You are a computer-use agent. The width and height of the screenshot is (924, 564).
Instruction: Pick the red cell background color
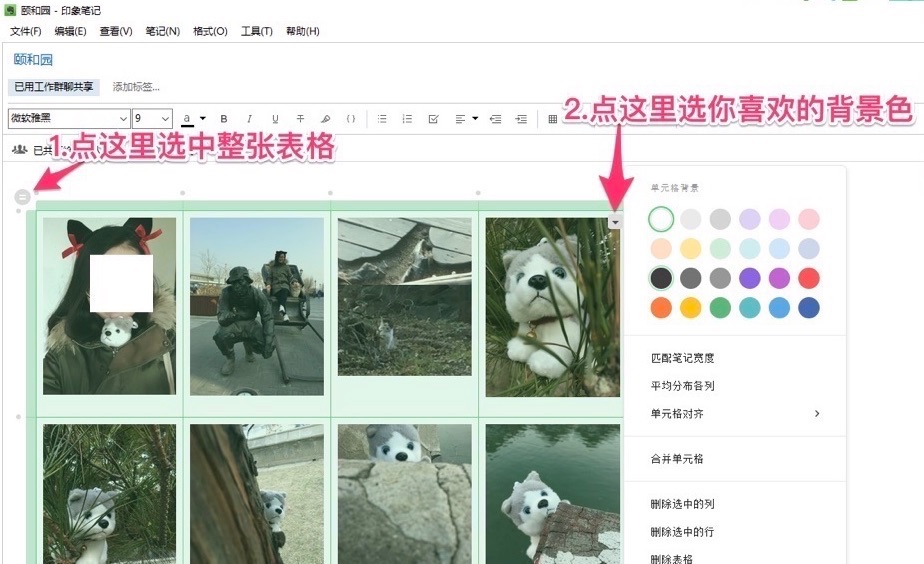click(809, 278)
